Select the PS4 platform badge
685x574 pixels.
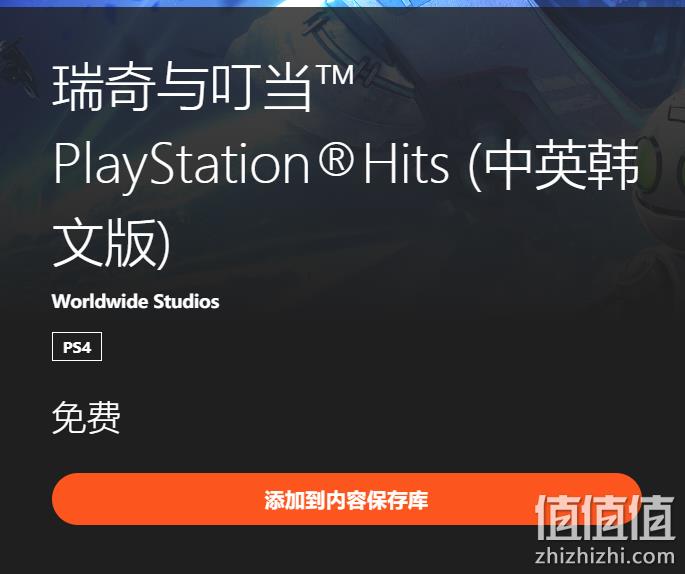pyautogui.click(x=77, y=347)
